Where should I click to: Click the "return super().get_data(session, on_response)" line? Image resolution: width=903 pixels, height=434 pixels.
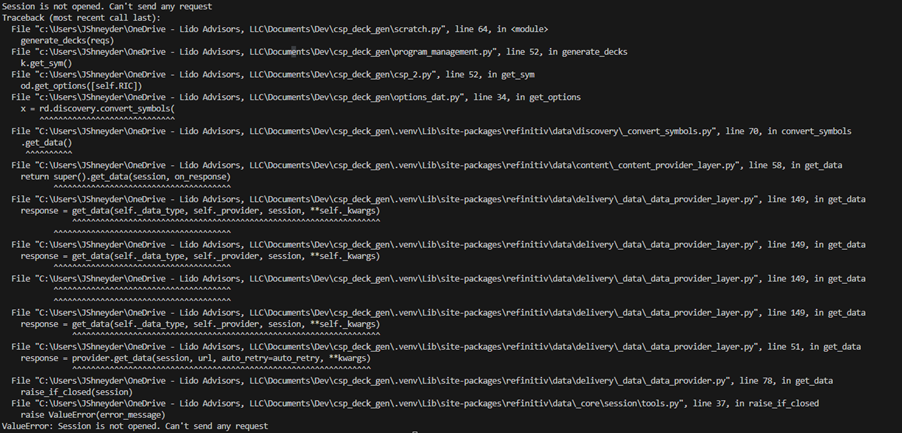pos(126,177)
